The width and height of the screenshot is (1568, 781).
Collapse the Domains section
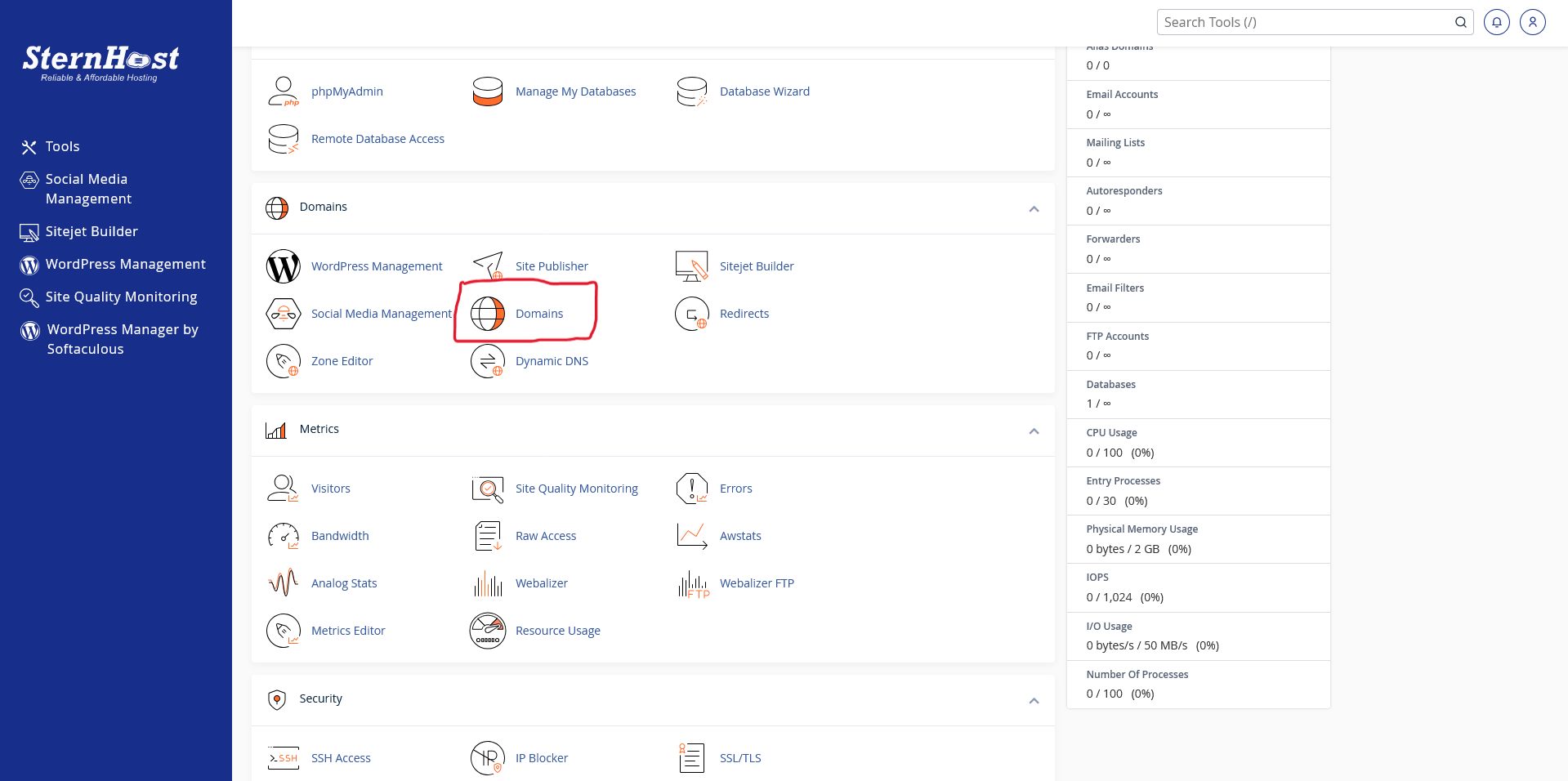click(x=1034, y=209)
